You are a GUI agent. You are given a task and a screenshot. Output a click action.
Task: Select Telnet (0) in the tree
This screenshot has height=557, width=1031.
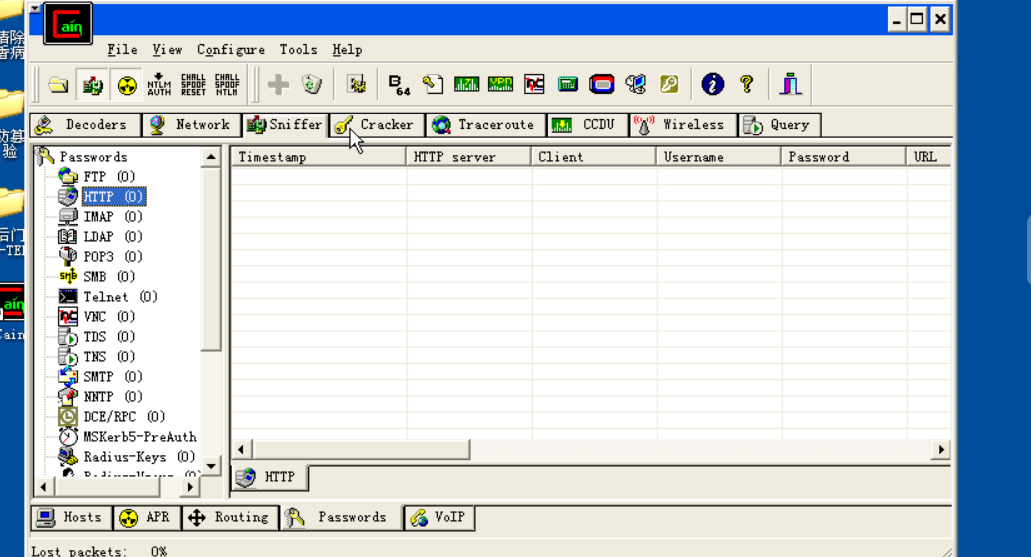120,297
